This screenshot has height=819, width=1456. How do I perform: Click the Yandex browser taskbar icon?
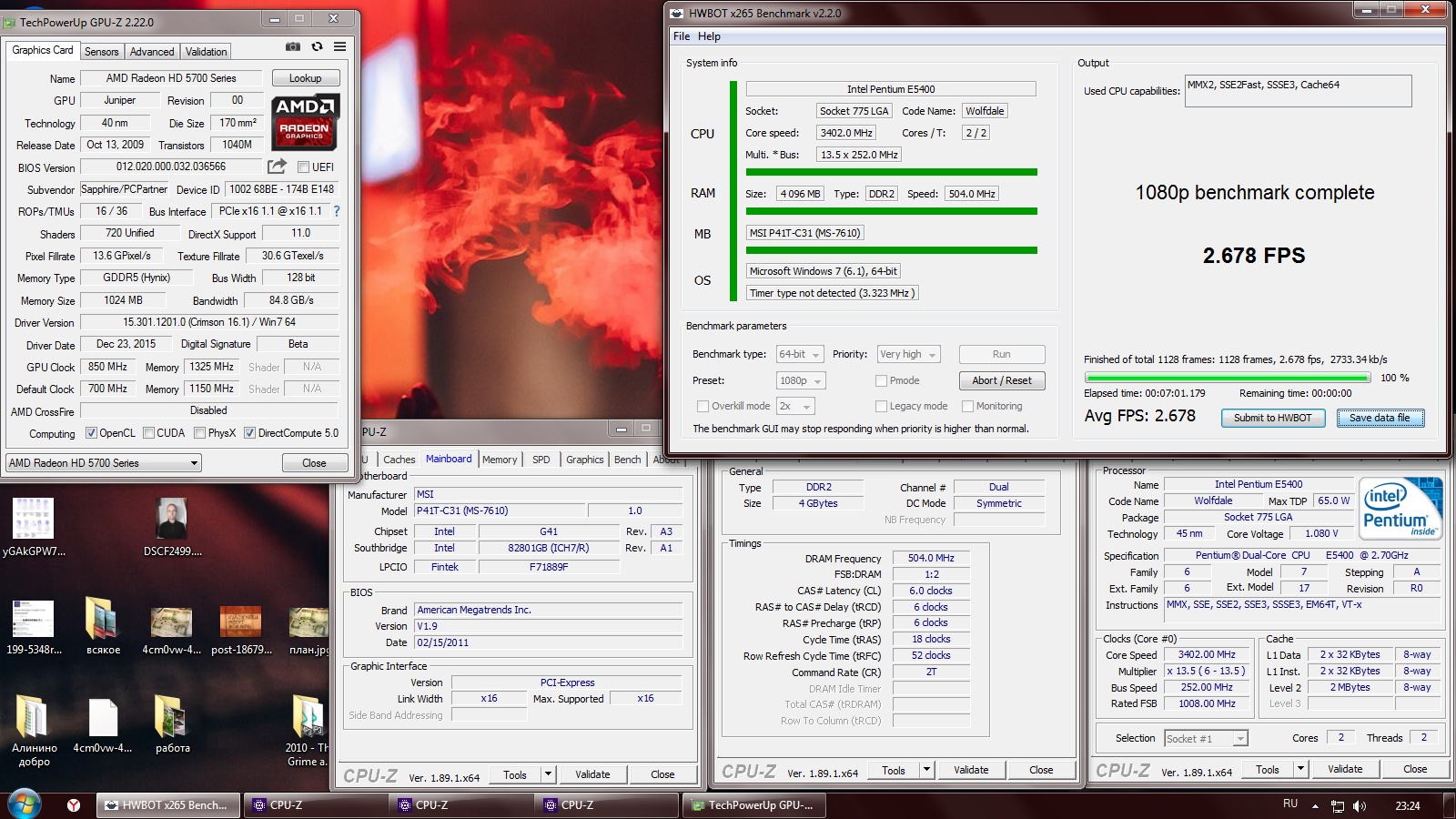point(74,805)
